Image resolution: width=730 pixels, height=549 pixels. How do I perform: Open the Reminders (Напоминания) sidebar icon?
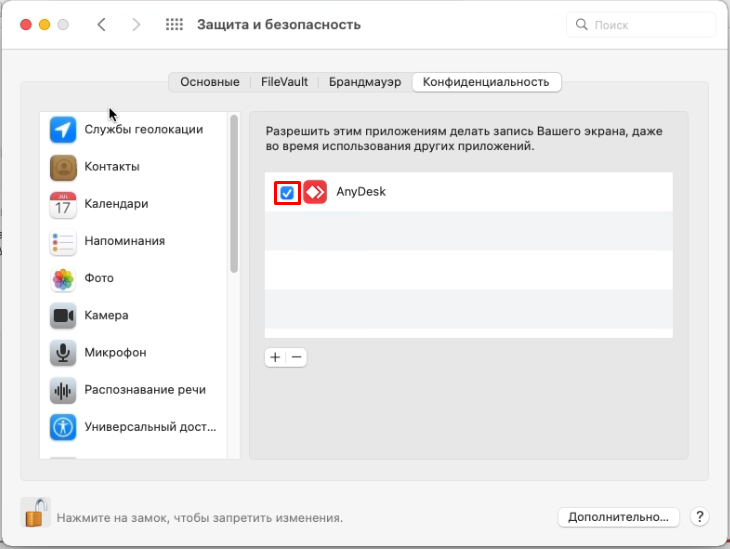(x=63, y=241)
